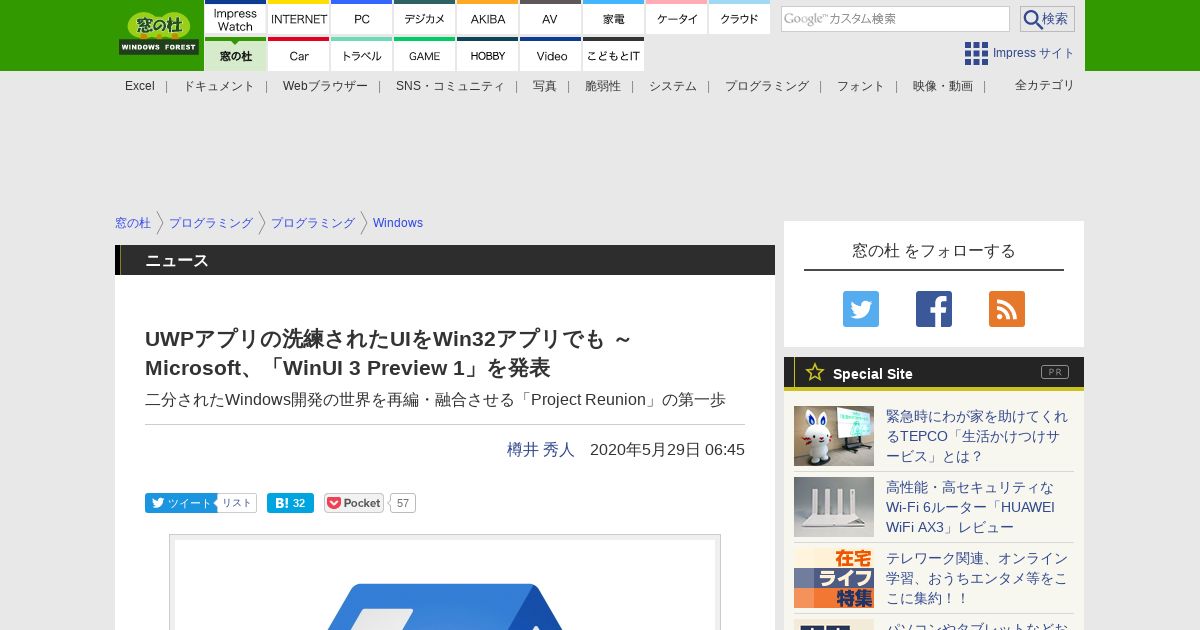1200x630 pixels.
Task: Click the WinUI 3 Preview 1 article headline
Action: pyautogui.click(x=390, y=354)
